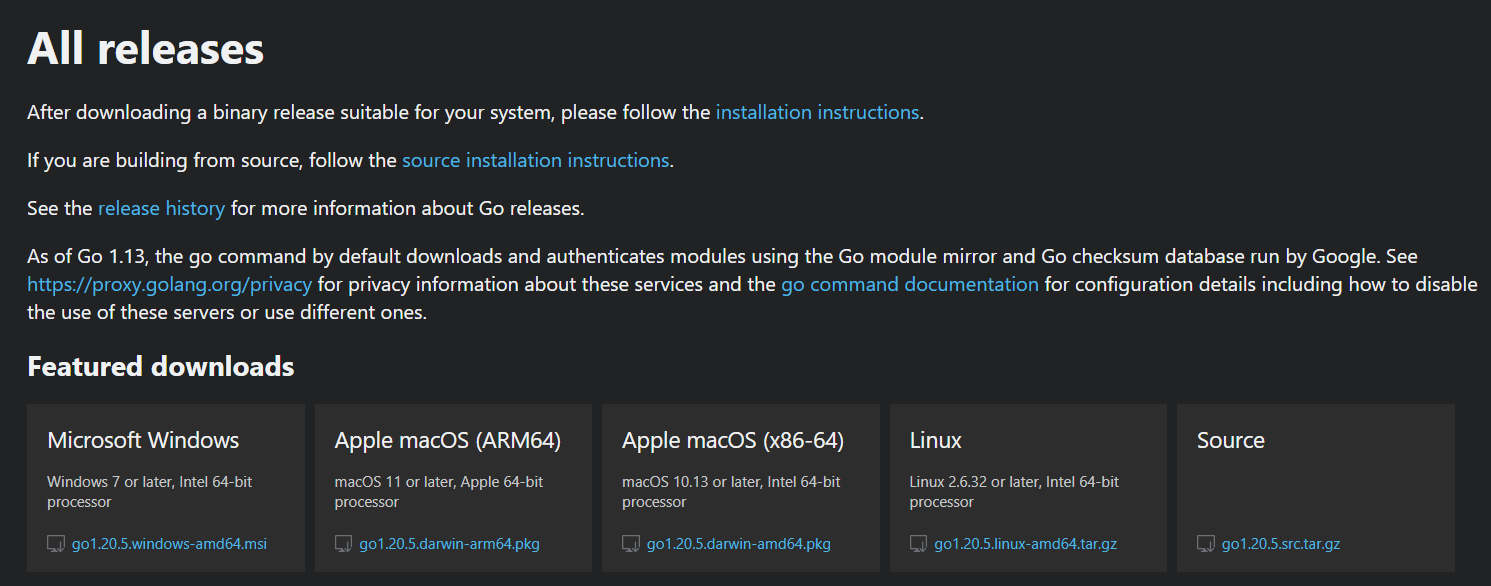This screenshot has width=1491, height=586.
Task: Click download icon beside go1.20.5.darwin-amd64.pkg
Action: 631,544
